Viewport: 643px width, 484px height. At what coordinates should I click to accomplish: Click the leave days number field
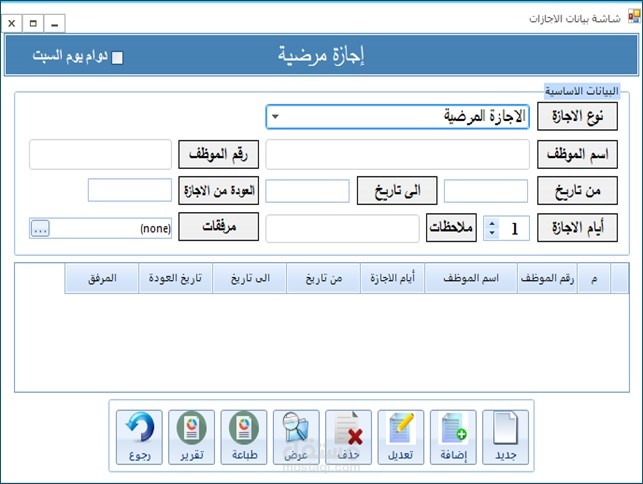coord(514,228)
